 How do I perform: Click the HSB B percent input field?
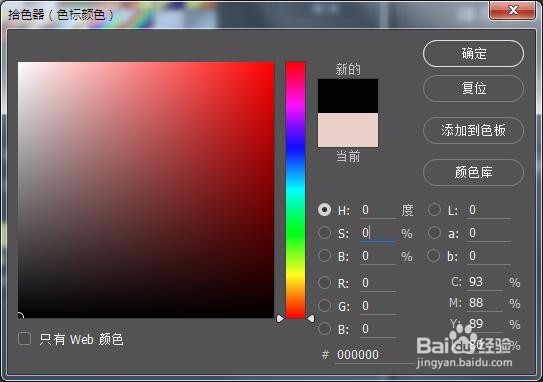[377, 256]
